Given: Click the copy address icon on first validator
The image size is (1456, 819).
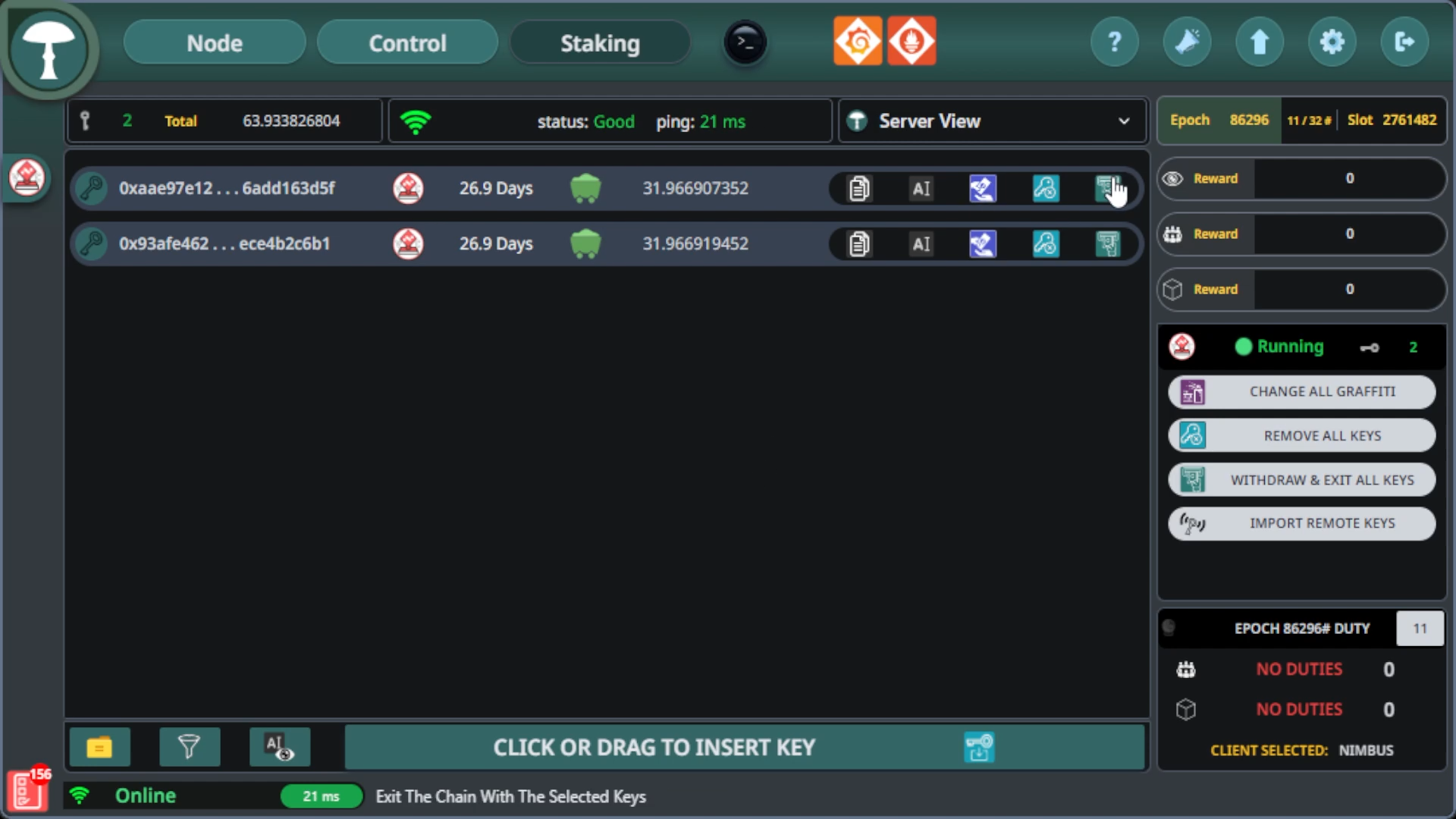Looking at the screenshot, I should 857,188.
